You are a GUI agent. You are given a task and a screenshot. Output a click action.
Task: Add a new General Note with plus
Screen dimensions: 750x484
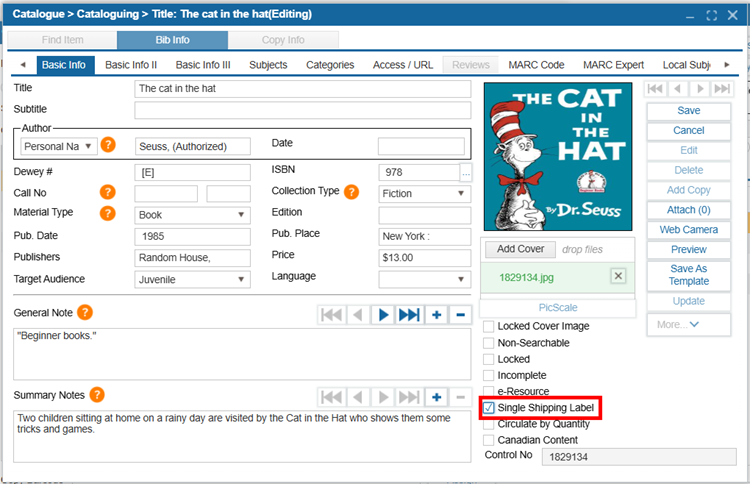[435, 315]
